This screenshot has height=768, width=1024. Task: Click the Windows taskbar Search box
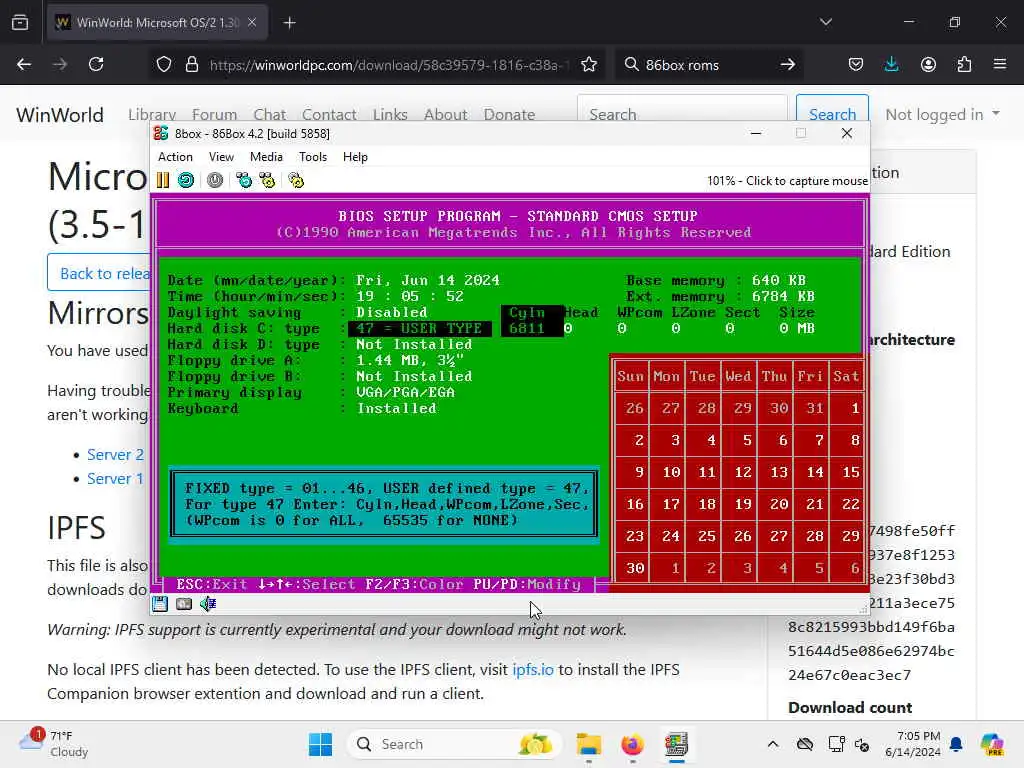click(x=454, y=744)
